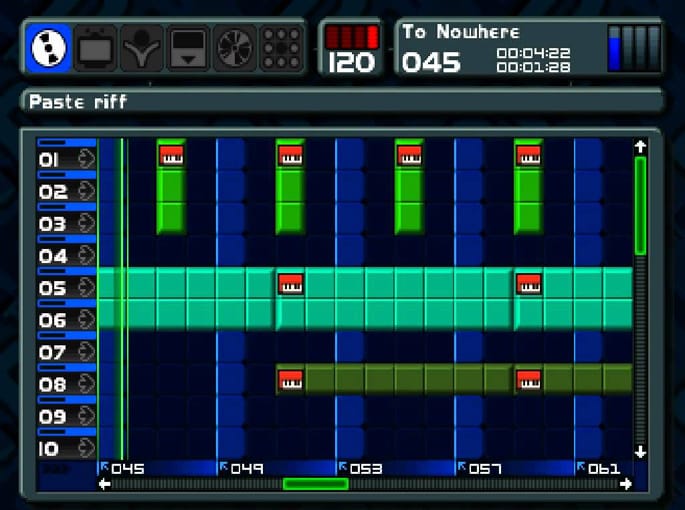This screenshot has height=510, width=685.
Task: Select track number 07 label
Action: point(53,353)
